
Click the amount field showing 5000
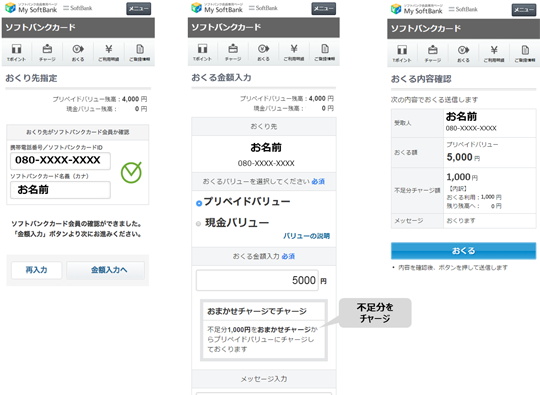coord(257,280)
